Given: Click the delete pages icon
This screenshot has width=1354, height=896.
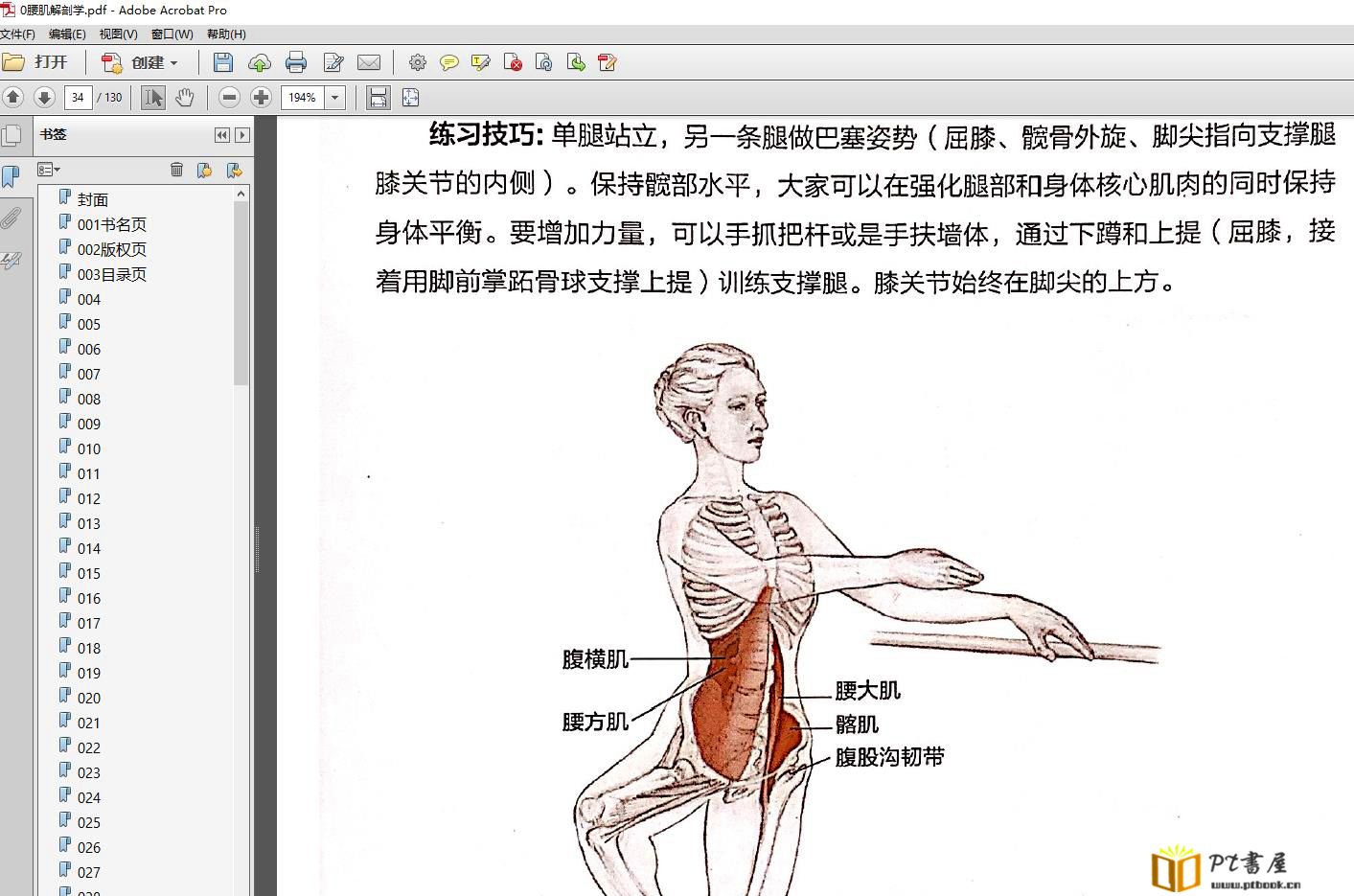Looking at the screenshot, I should [513, 62].
